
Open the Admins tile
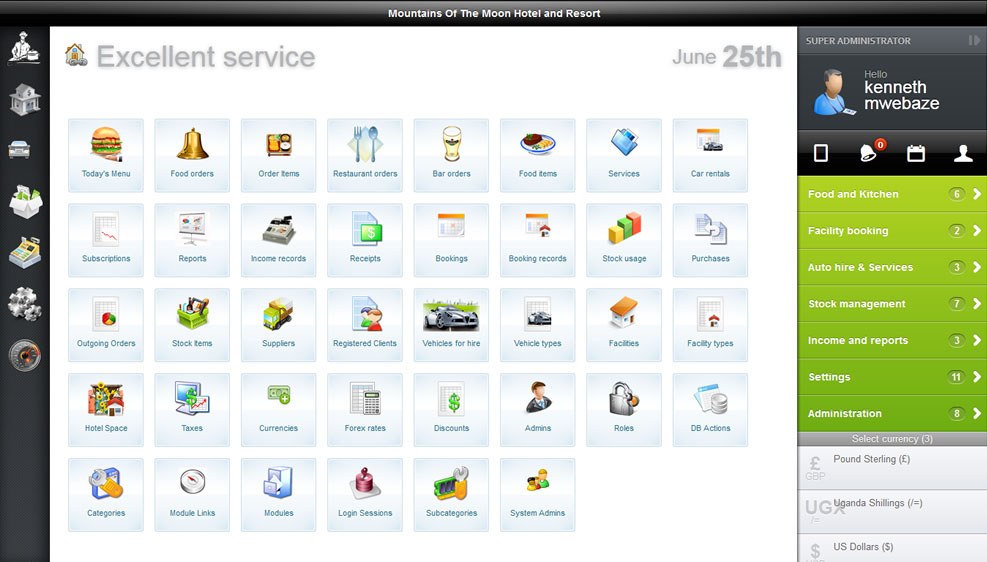click(x=538, y=410)
